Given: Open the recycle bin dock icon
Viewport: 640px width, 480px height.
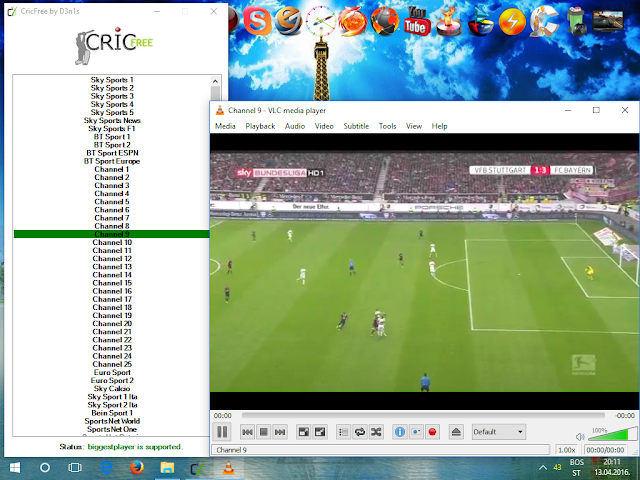Looking at the screenshot, I should [577, 21].
